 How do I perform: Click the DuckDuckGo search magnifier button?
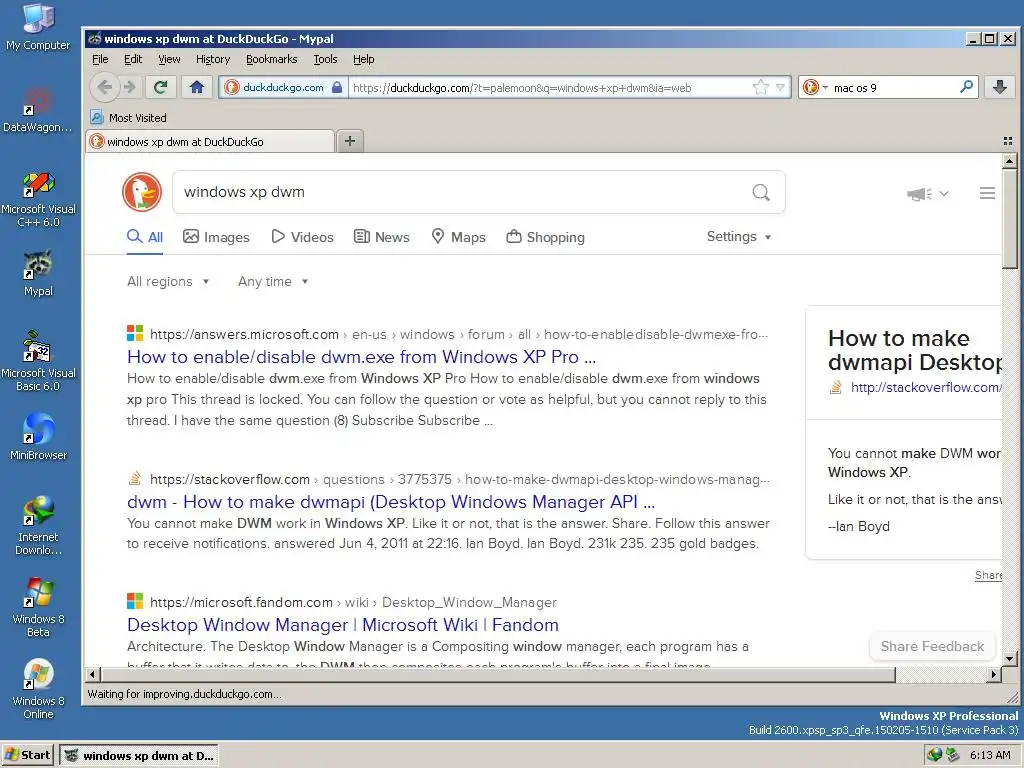[761, 192]
